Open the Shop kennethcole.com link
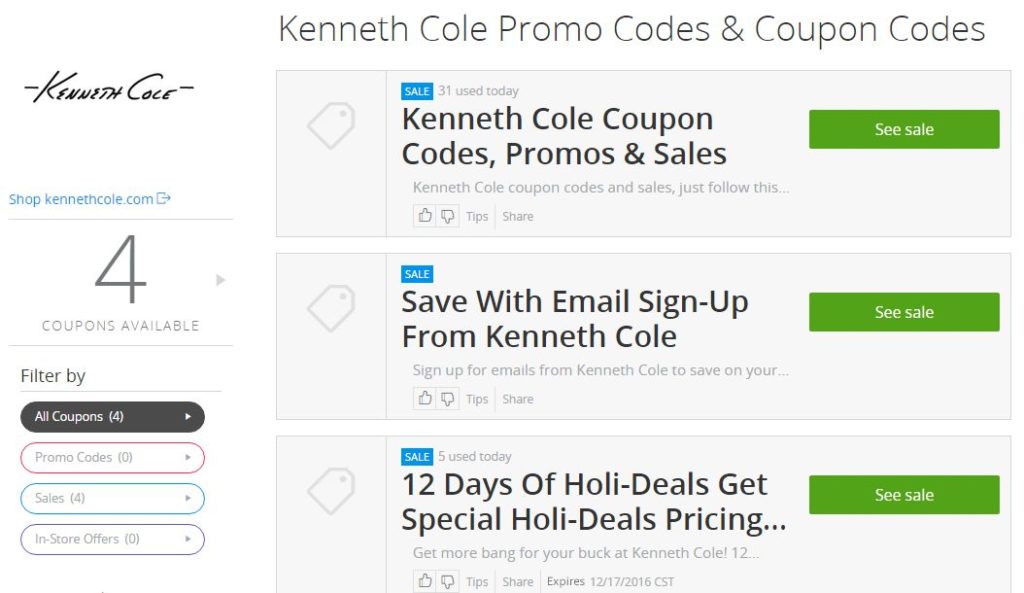 coord(81,199)
